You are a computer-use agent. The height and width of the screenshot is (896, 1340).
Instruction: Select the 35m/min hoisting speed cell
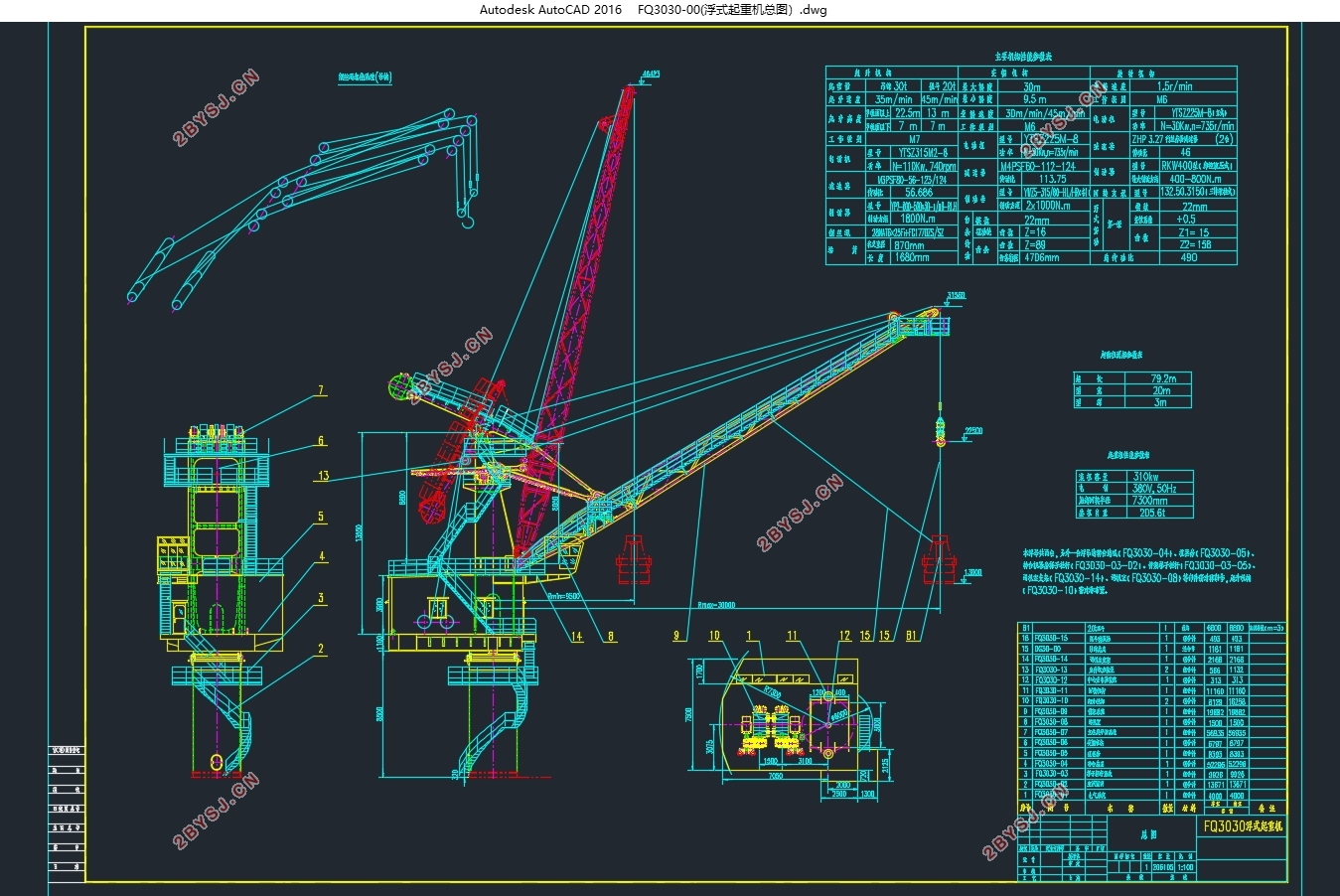[x=892, y=99]
